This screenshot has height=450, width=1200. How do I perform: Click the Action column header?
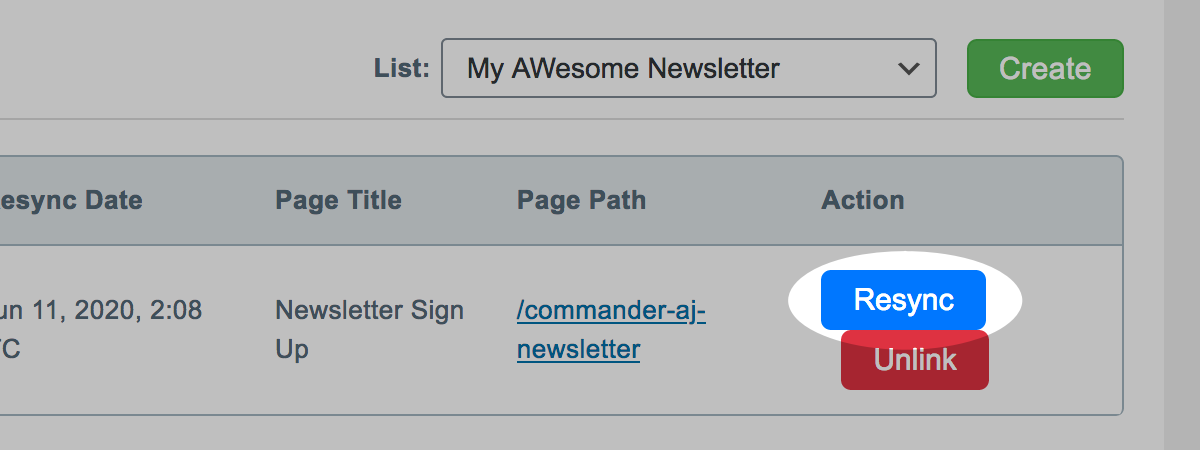point(862,200)
